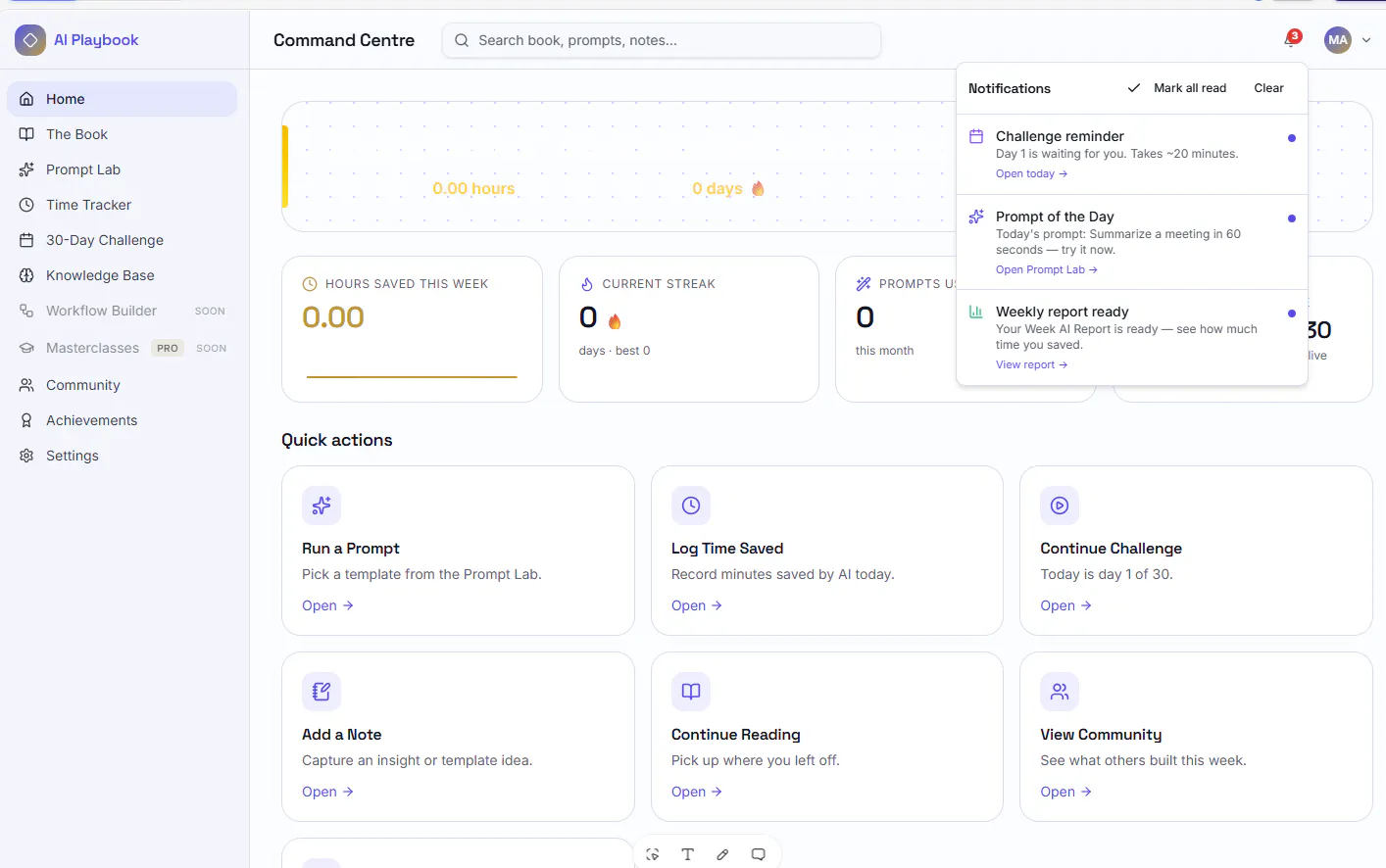Click the bar chart icon in Weekly report
This screenshot has height=868, width=1386.
(976, 312)
